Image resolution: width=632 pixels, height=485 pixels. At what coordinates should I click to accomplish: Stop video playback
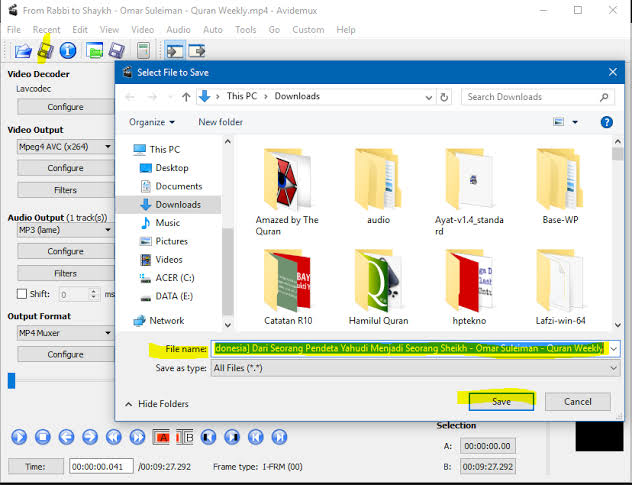pyautogui.click(x=43, y=437)
